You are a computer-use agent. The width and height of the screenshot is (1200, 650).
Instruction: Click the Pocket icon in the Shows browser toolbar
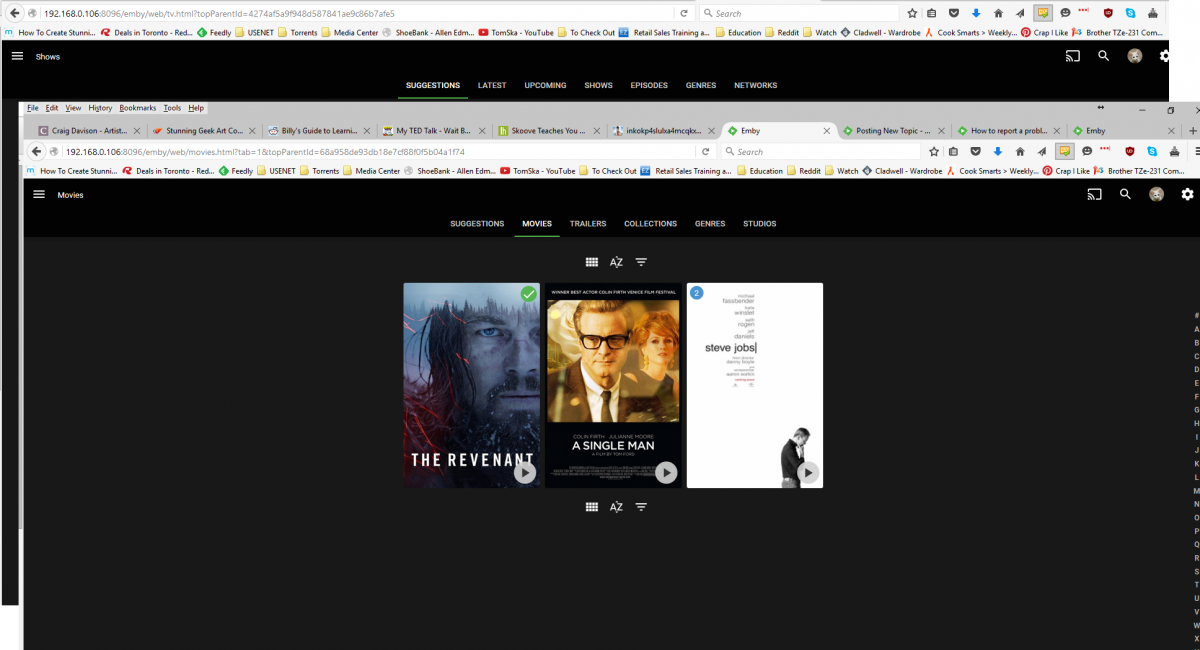point(954,13)
